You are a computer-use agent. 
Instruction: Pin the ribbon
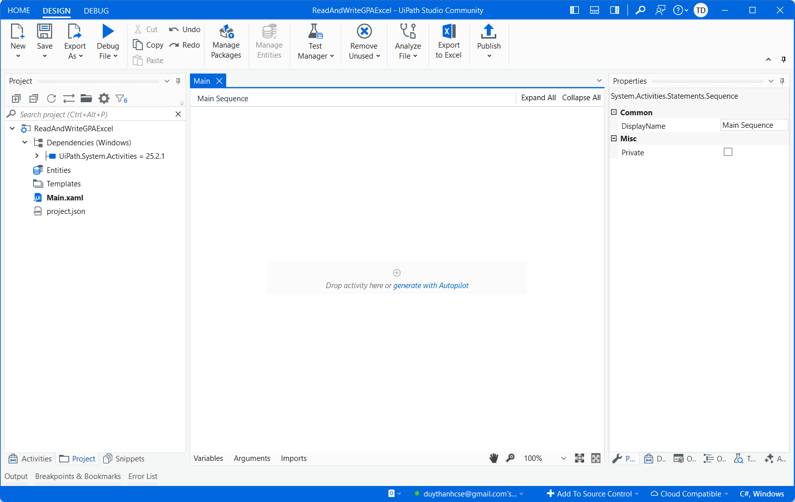[x=783, y=60]
